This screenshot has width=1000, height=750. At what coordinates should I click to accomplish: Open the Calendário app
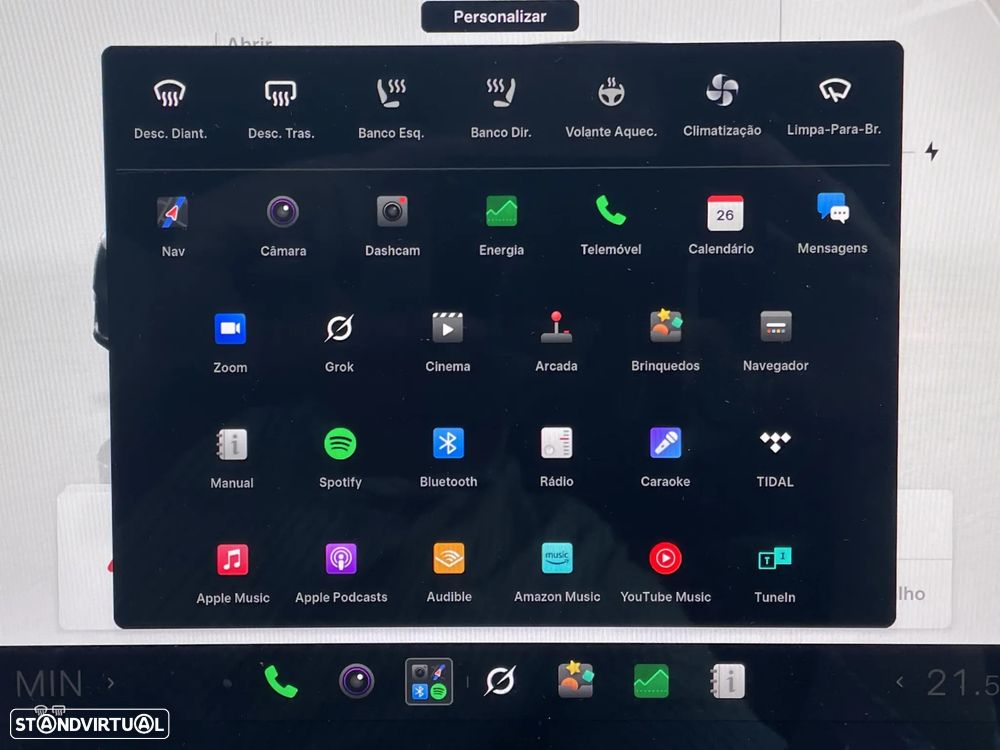[x=724, y=212]
